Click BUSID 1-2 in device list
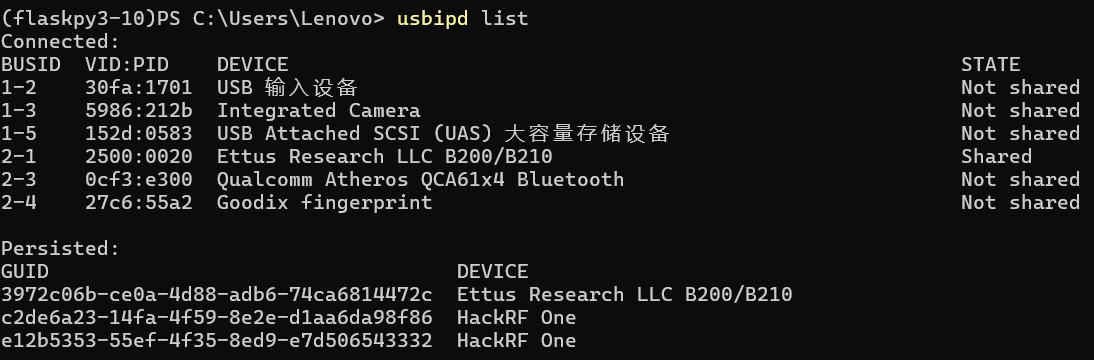 pyautogui.click(x=19, y=87)
